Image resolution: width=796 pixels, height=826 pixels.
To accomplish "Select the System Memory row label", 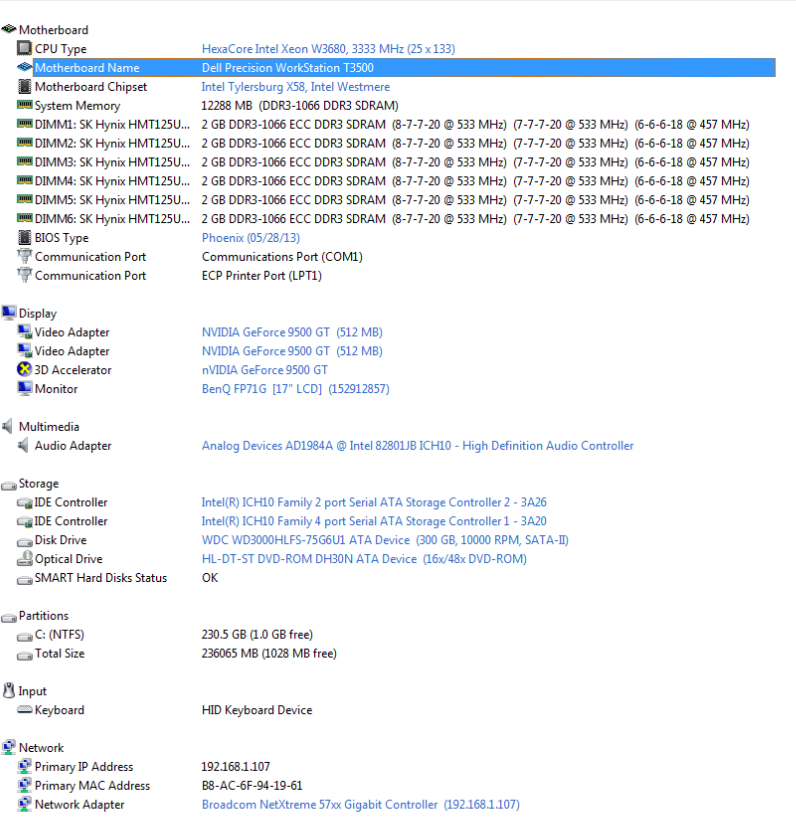I will click(77, 106).
